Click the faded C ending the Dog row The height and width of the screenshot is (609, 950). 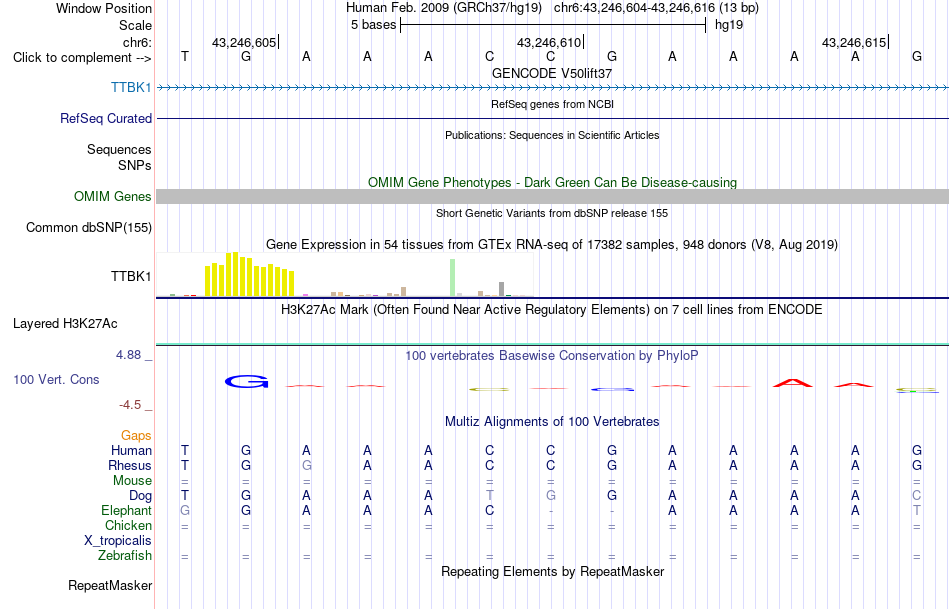[x=917, y=496]
